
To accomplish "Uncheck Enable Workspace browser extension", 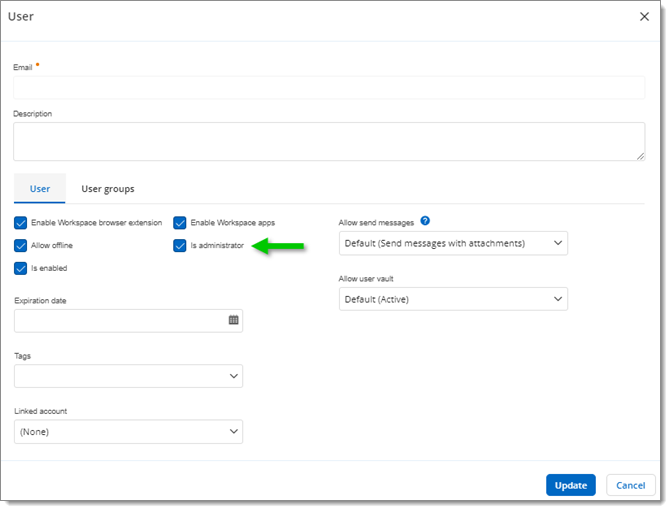I will click(21, 222).
